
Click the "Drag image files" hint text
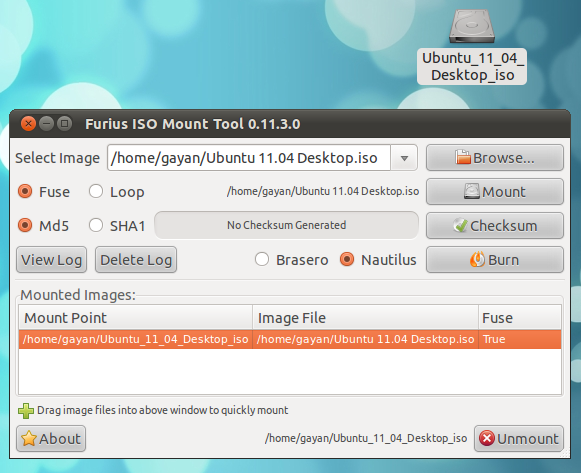click(162, 410)
